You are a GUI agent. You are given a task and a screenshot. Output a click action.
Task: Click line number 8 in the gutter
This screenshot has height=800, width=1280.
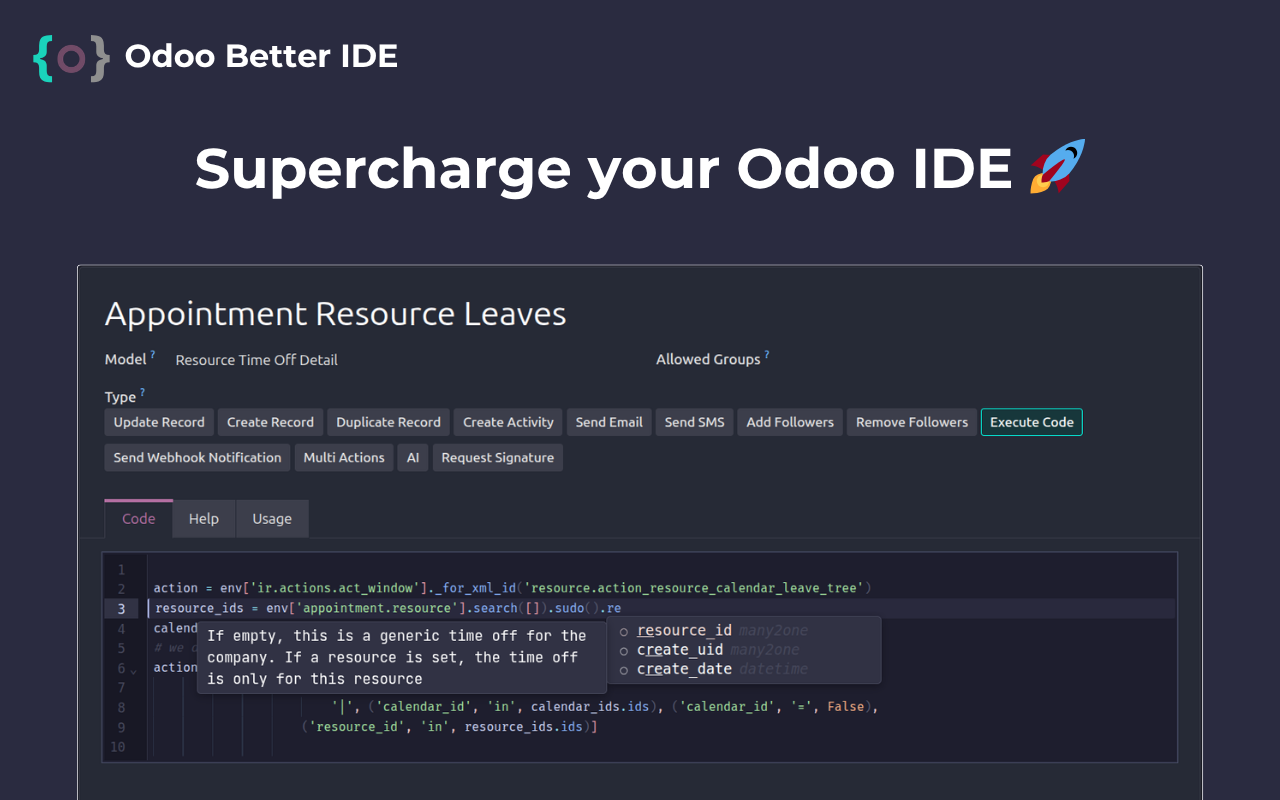coord(121,708)
